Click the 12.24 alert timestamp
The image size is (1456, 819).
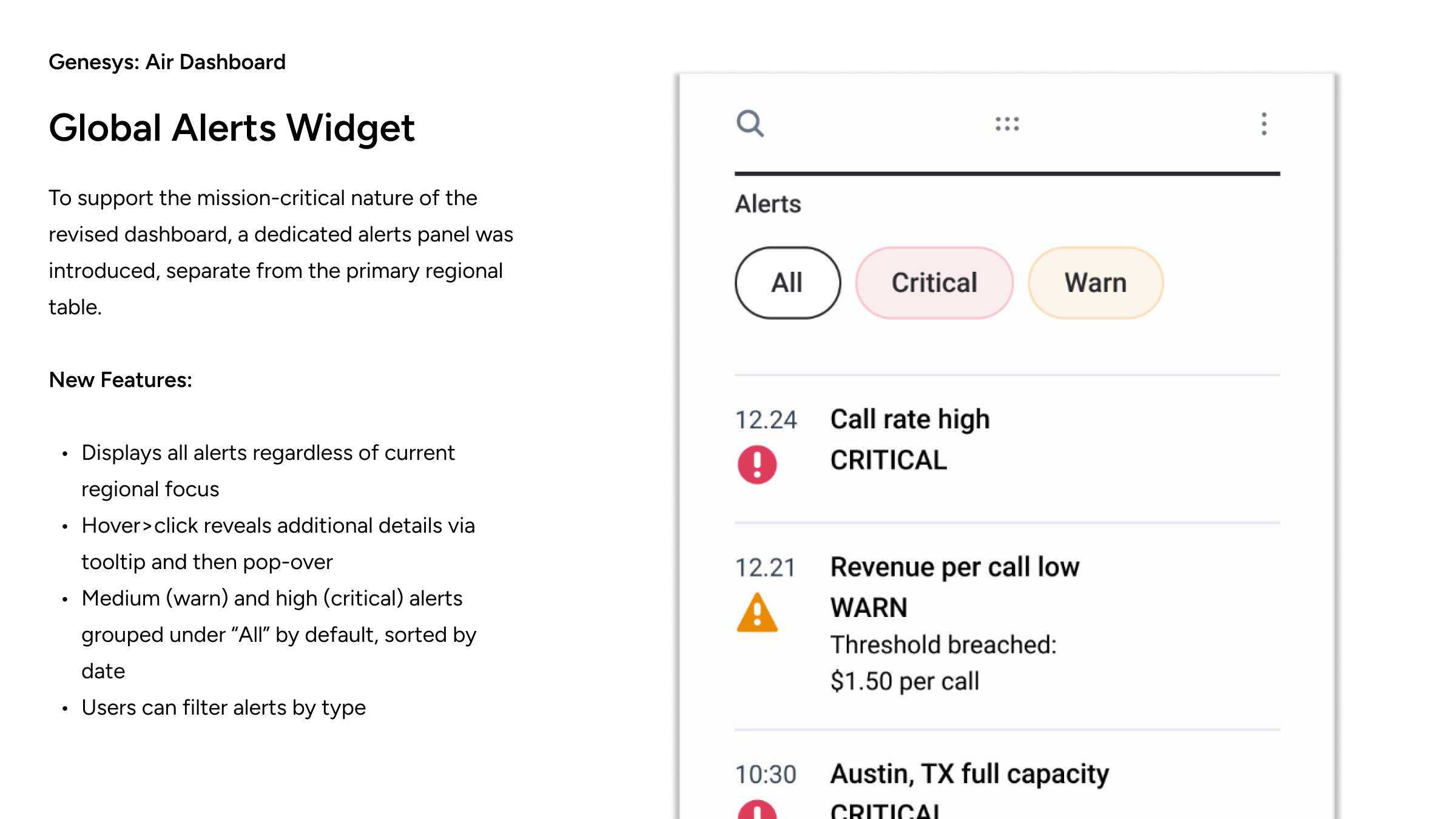766,420
